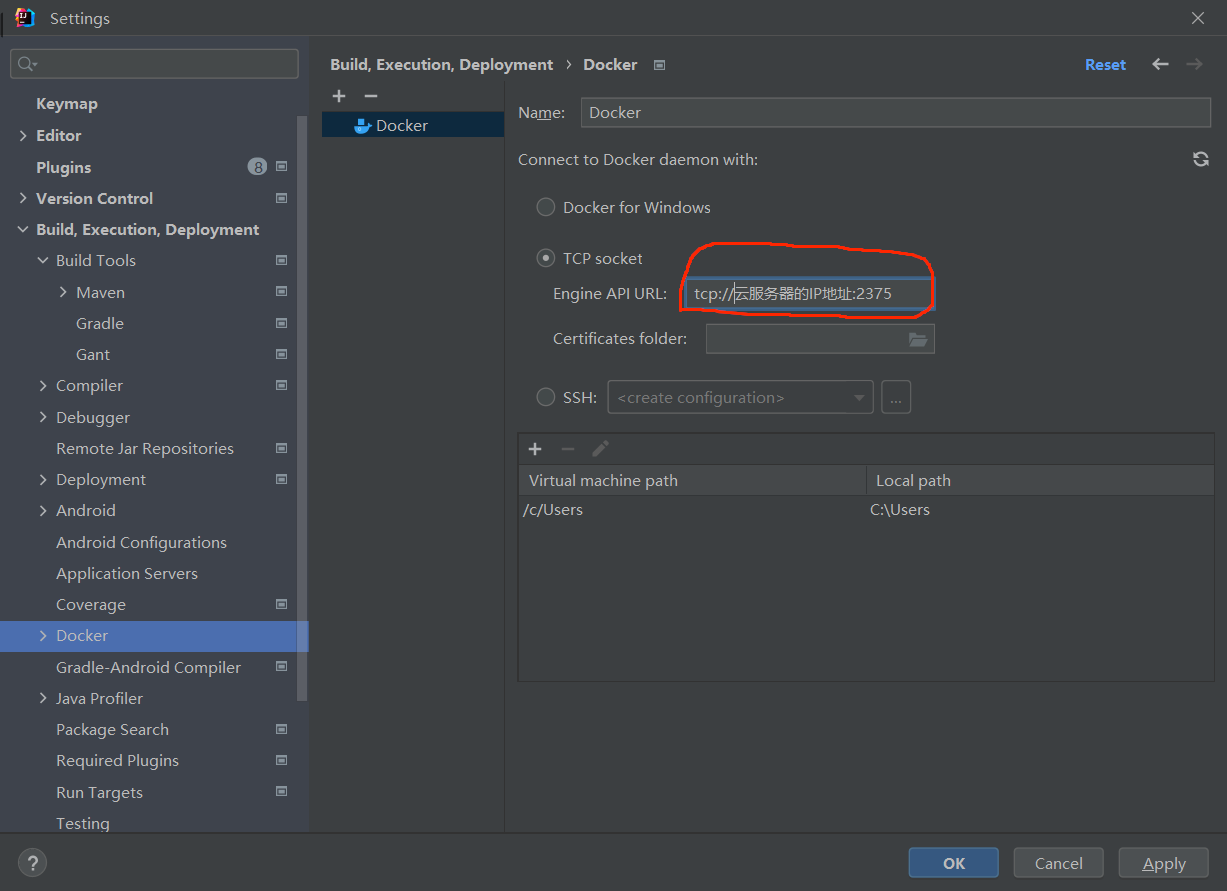Image resolution: width=1227 pixels, height=891 pixels.
Task: Expand the Version Control section
Action: [23, 198]
